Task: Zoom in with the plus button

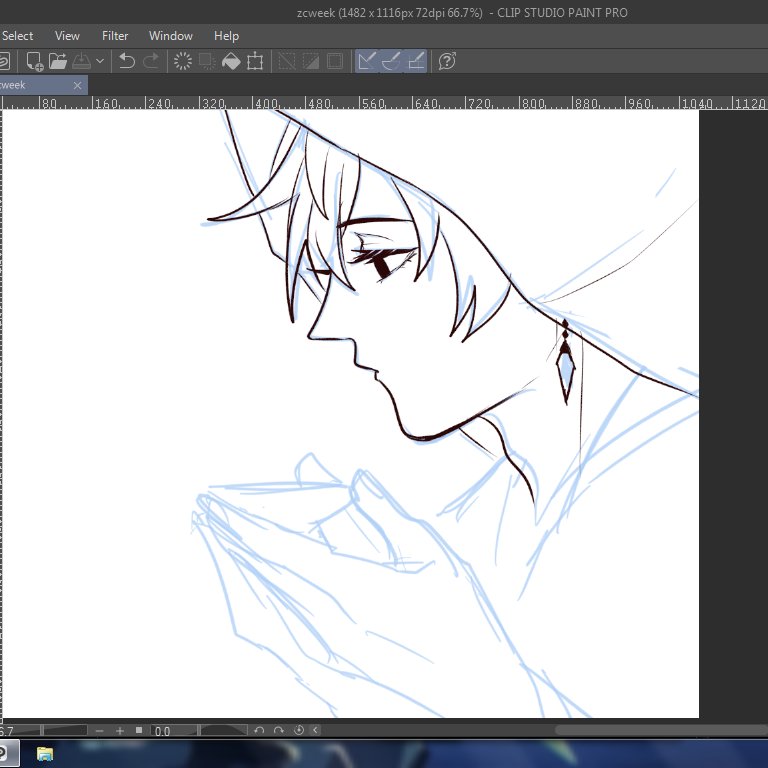Action: (x=120, y=731)
